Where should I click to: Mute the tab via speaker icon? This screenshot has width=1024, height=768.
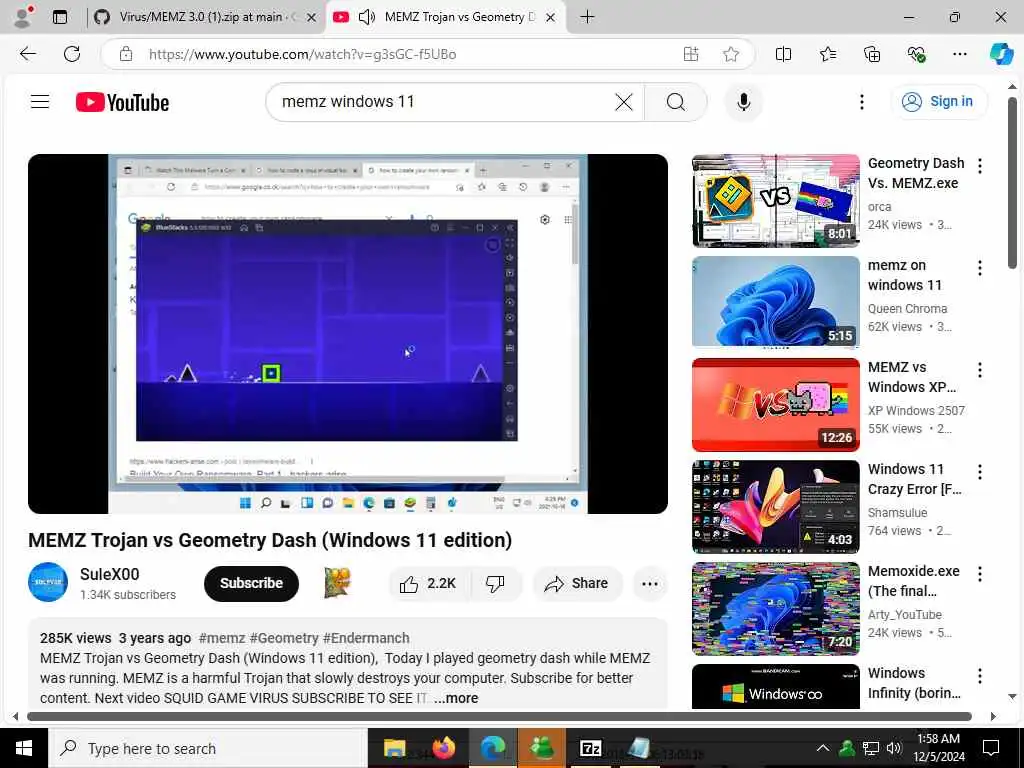click(x=366, y=17)
